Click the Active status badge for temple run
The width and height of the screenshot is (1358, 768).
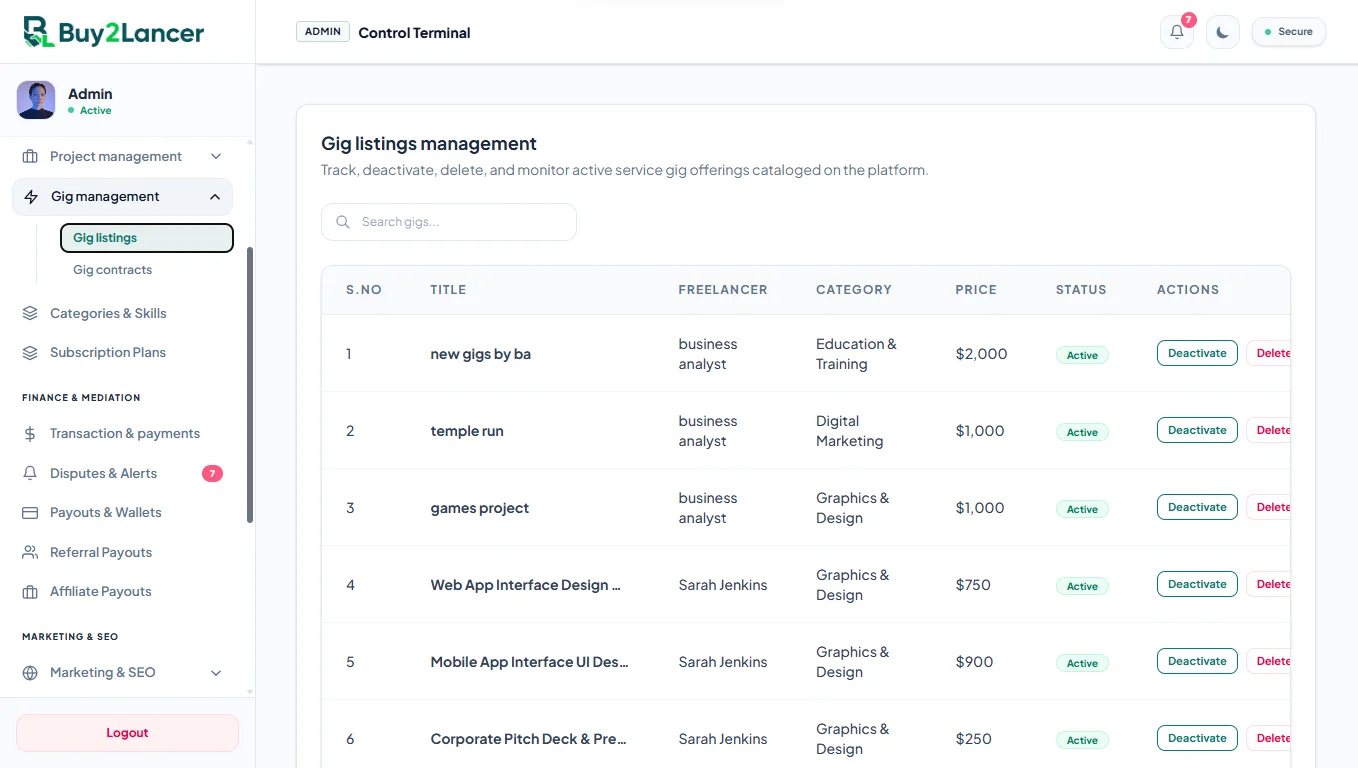coord(1082,432)
